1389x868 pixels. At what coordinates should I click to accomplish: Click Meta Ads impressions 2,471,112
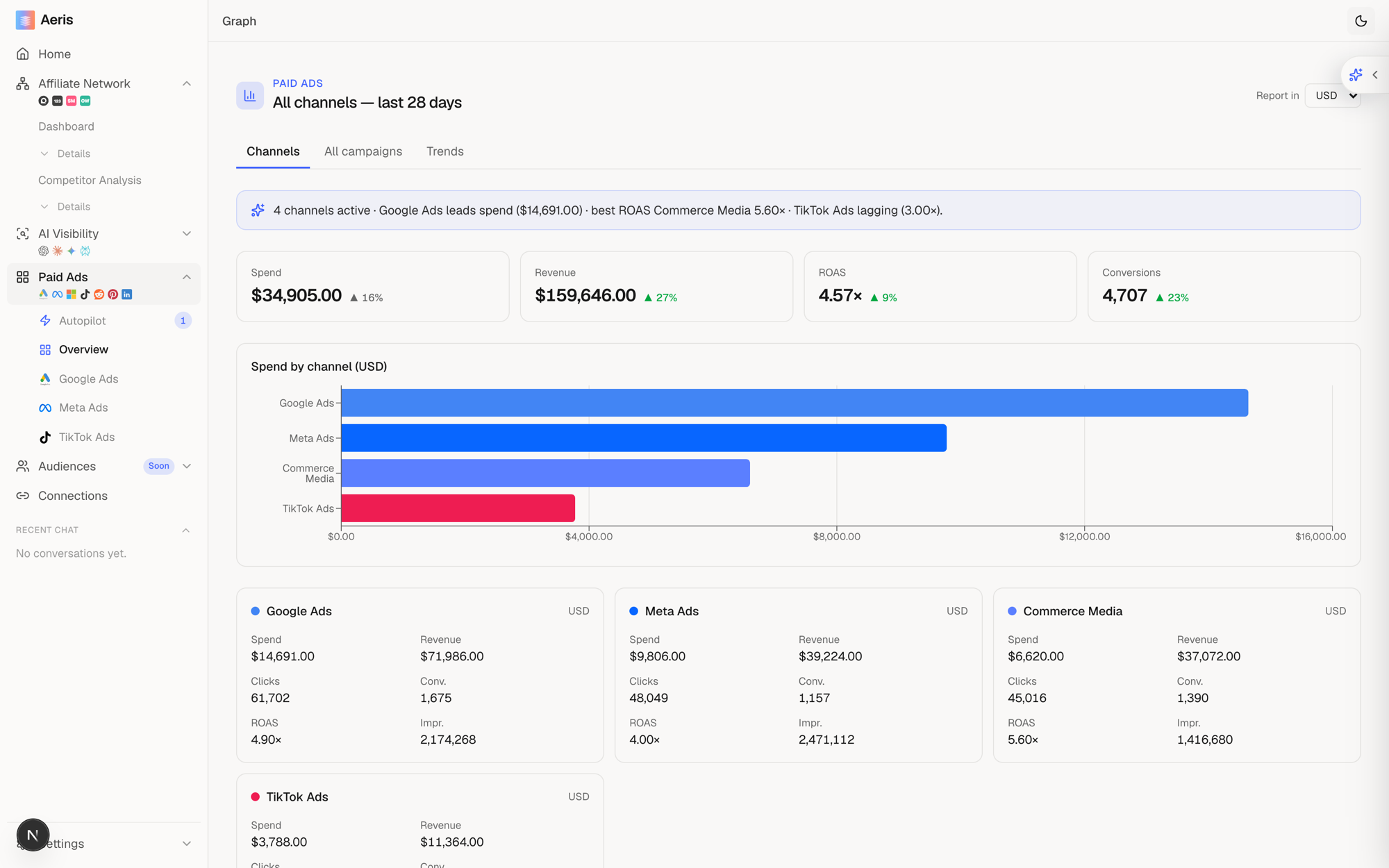coord(826,740)
